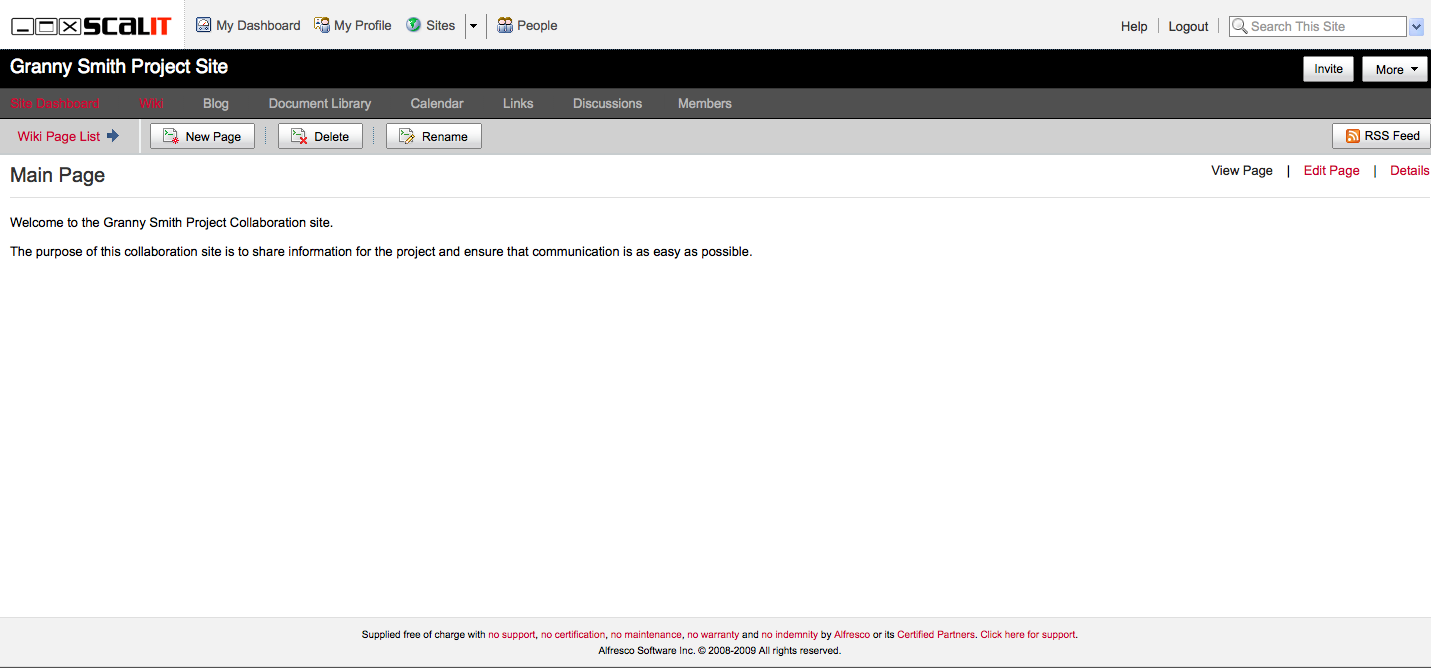1431x668 pixels.
Task: Click the My Profile icon
Action: (x=322, y=25)
